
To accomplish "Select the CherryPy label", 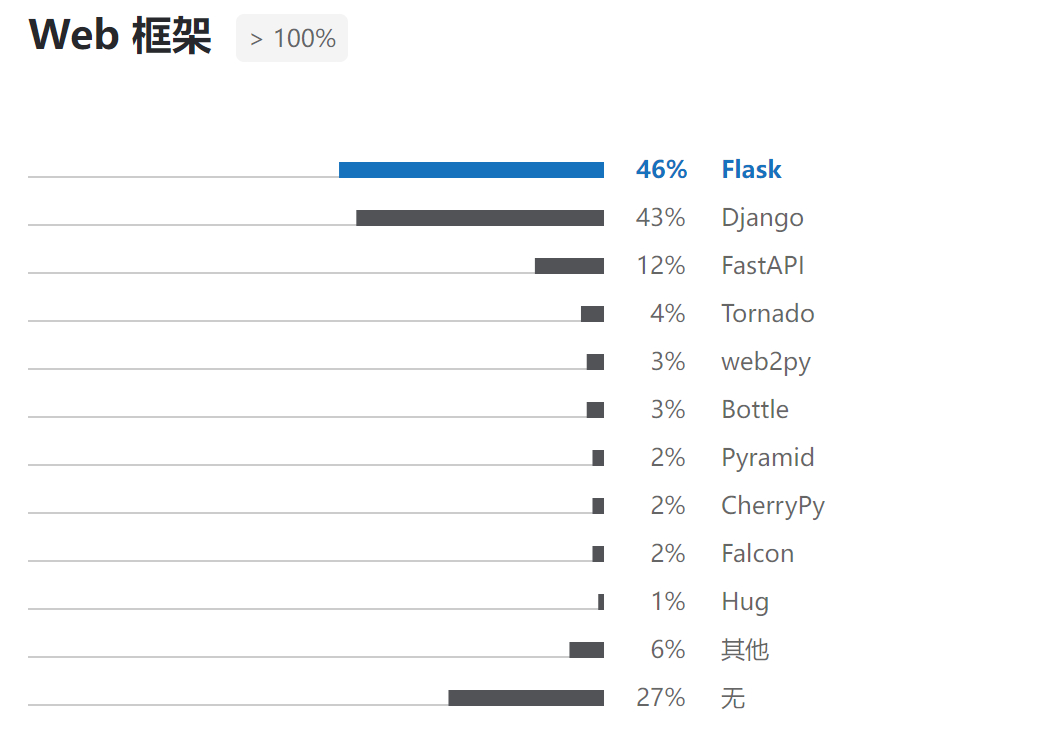I will (773, 506).
